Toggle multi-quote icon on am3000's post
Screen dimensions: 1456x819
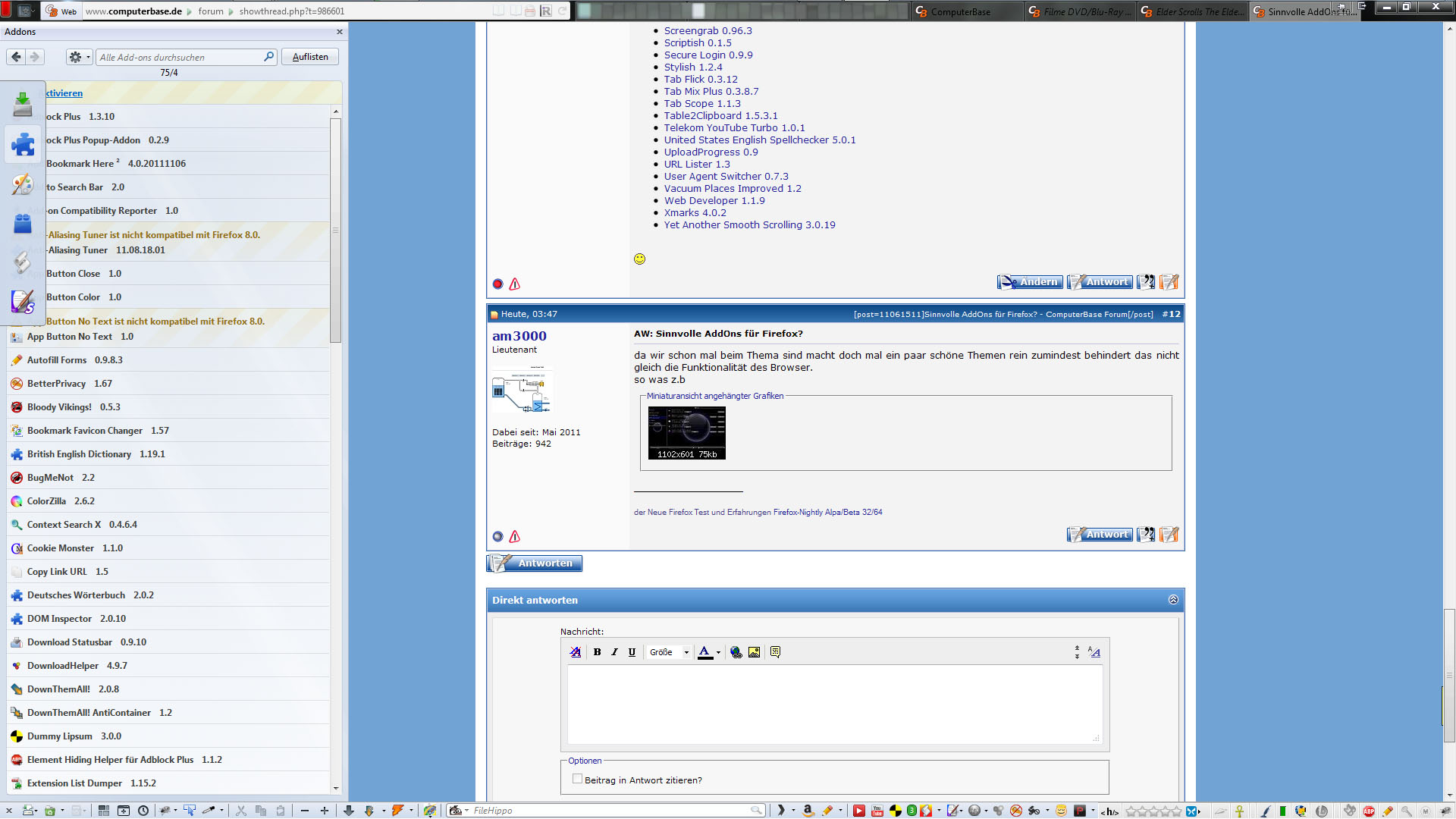1146,535
